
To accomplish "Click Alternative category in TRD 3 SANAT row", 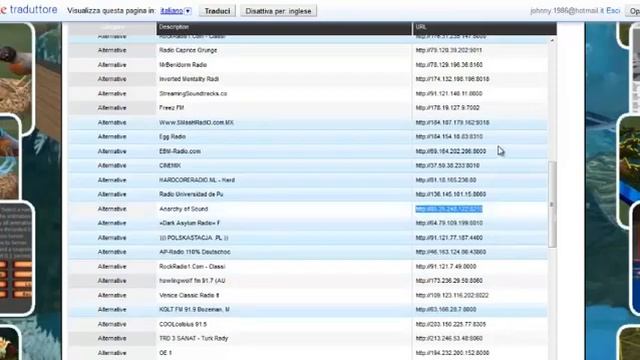I will point(112,338).
